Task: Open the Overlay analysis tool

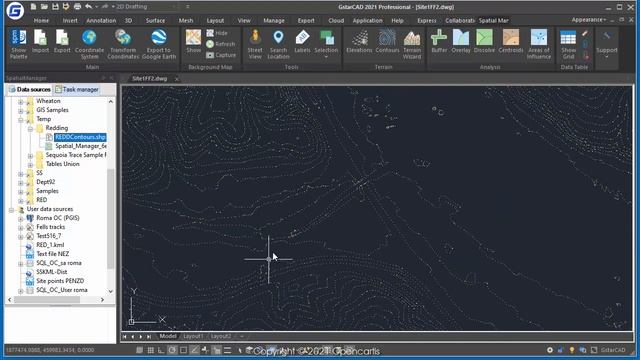Action: 461,41
